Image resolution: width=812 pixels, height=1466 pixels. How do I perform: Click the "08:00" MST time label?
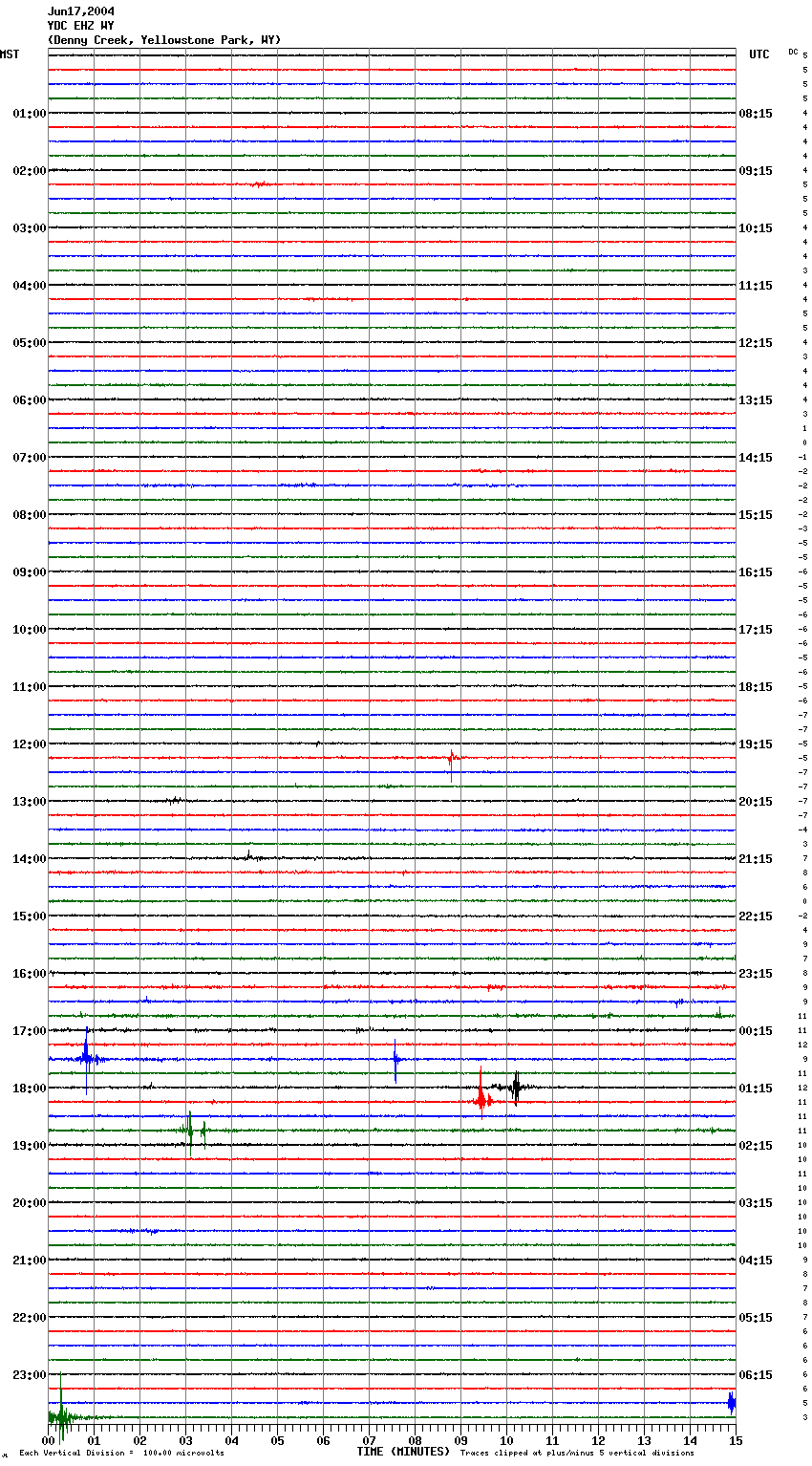click(x=30, y=515)
